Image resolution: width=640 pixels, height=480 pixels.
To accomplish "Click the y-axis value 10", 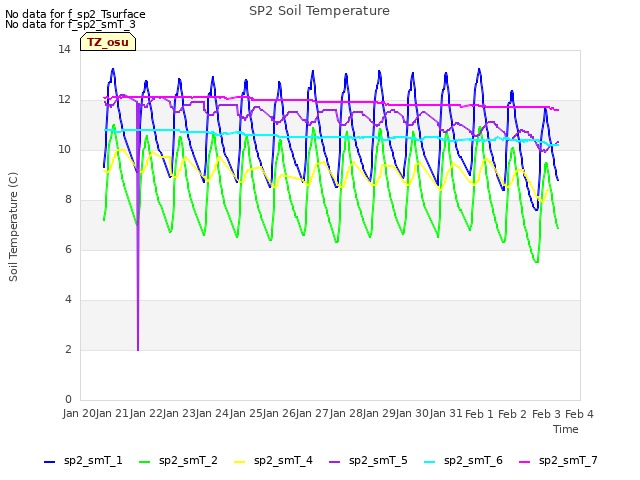I will [64, 150].
